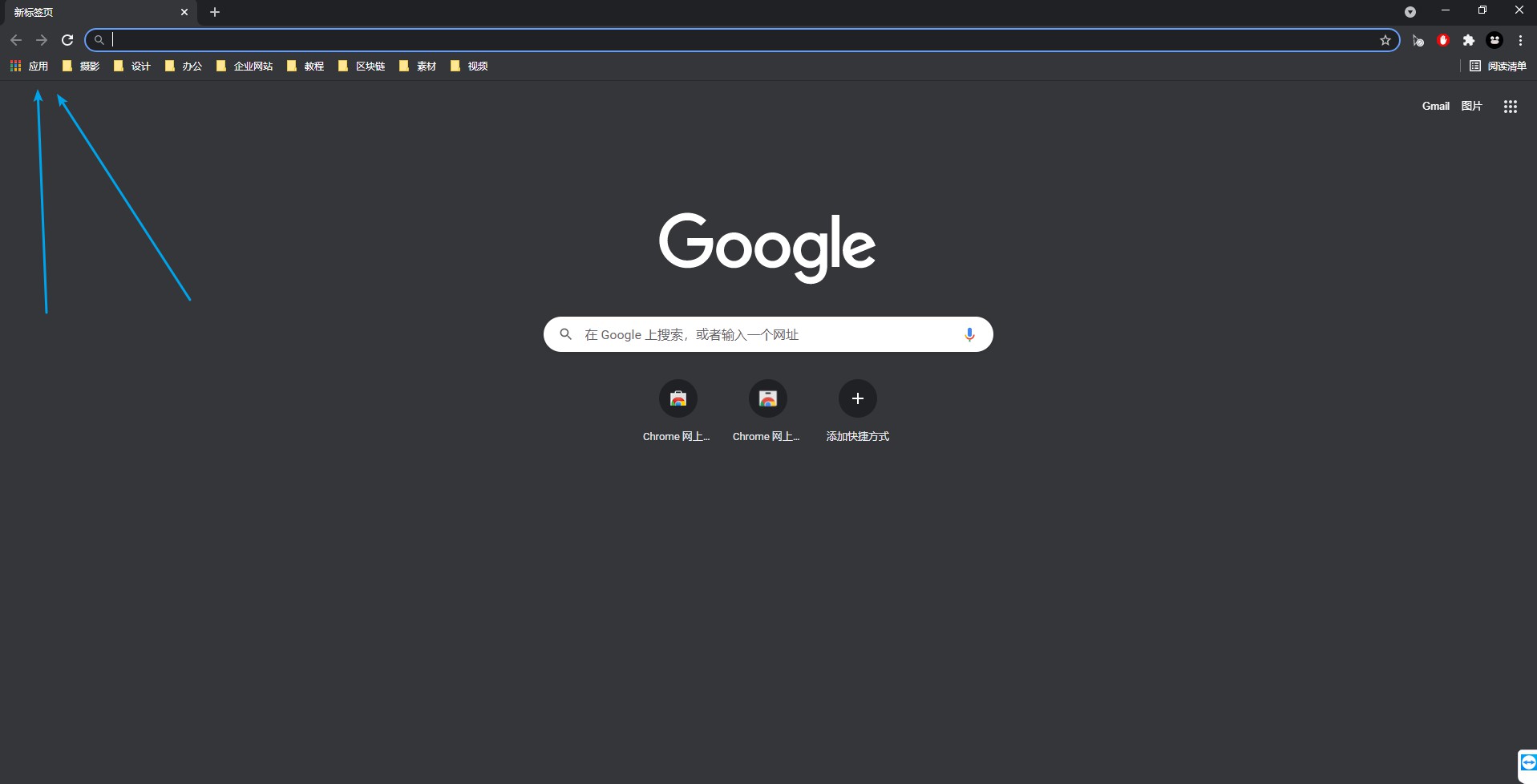The image size is (1537, 784).
Task: Open Chrome's three-dot menu
Action: click(x=1520, y=40)
